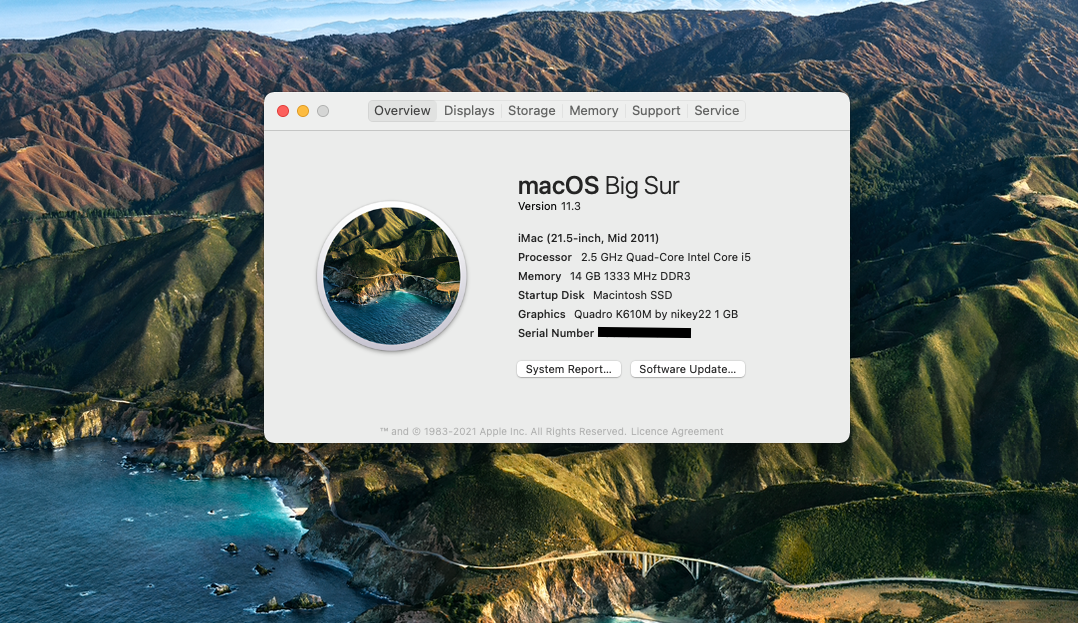Click the System Report… button
Image resolution: width=1078 pixels, height=623 pixels.
tap(569, 369)
